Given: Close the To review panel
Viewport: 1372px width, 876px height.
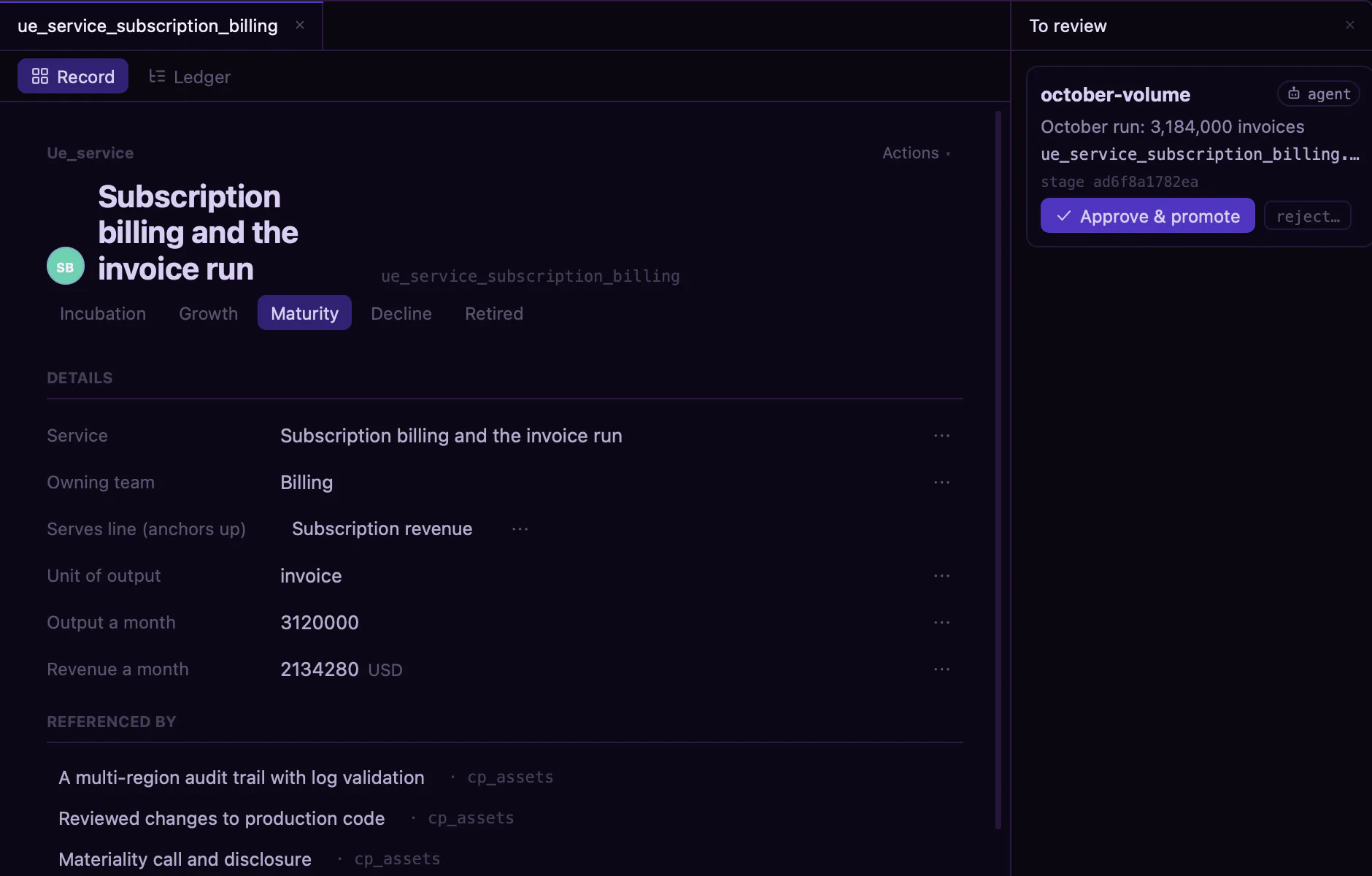Looking at the screenshot, I should click(x=1350, y=26).
